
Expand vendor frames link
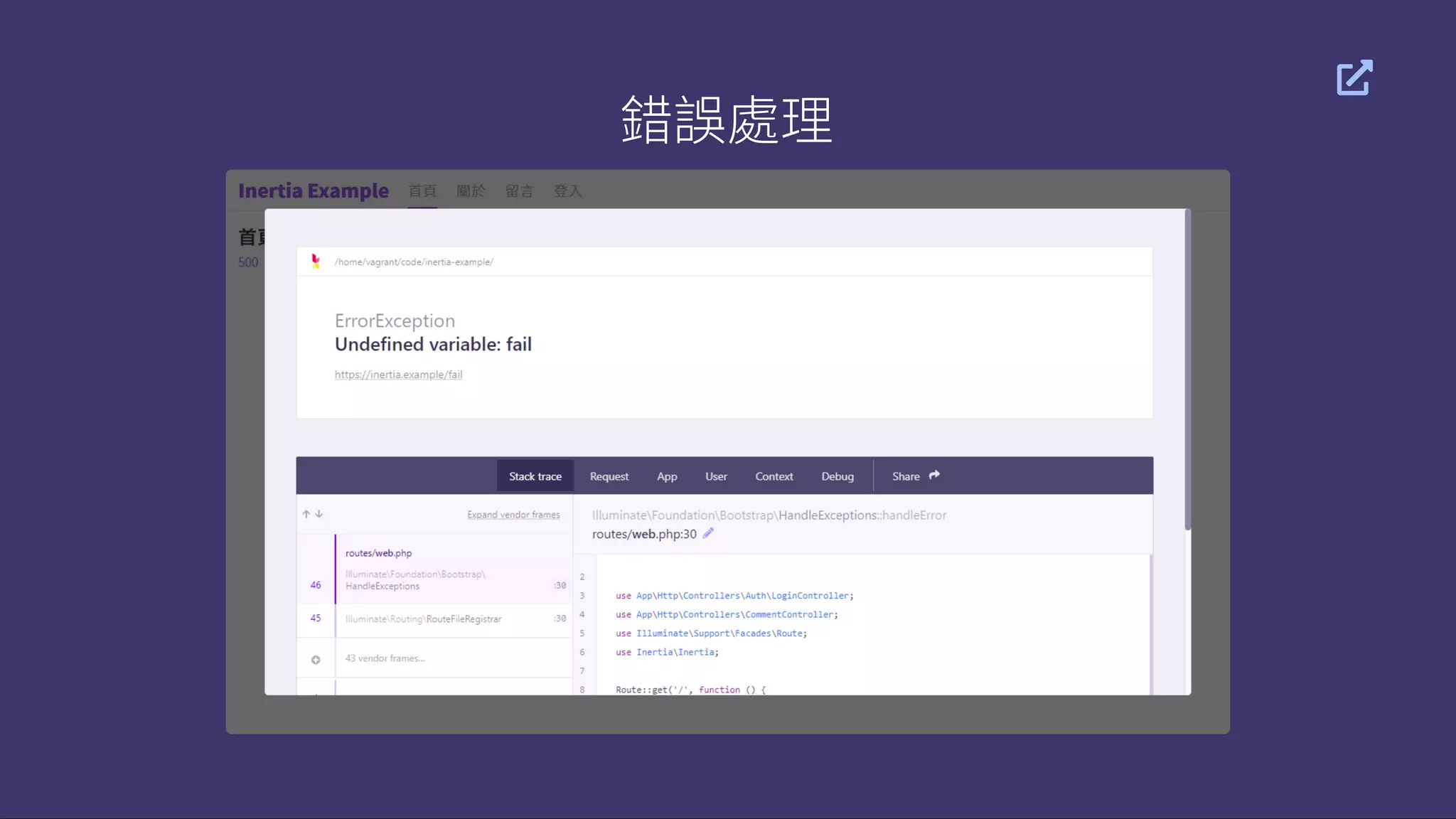click(513, 515)
